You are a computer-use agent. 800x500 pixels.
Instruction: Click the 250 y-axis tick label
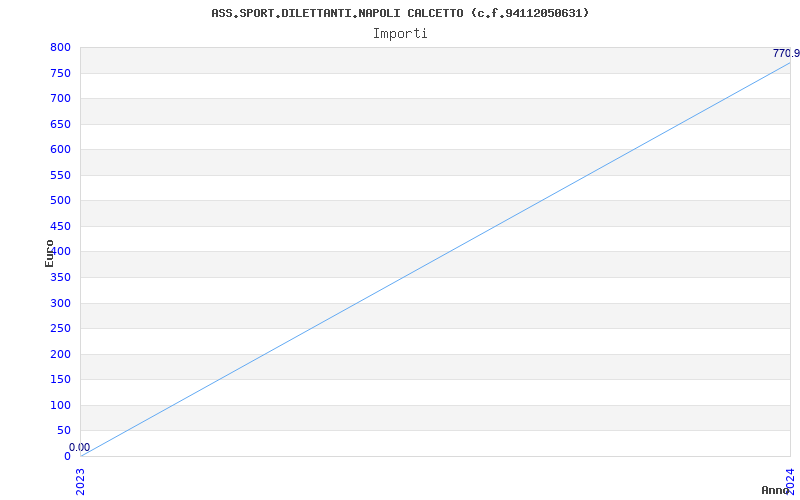tap(60, 329)
